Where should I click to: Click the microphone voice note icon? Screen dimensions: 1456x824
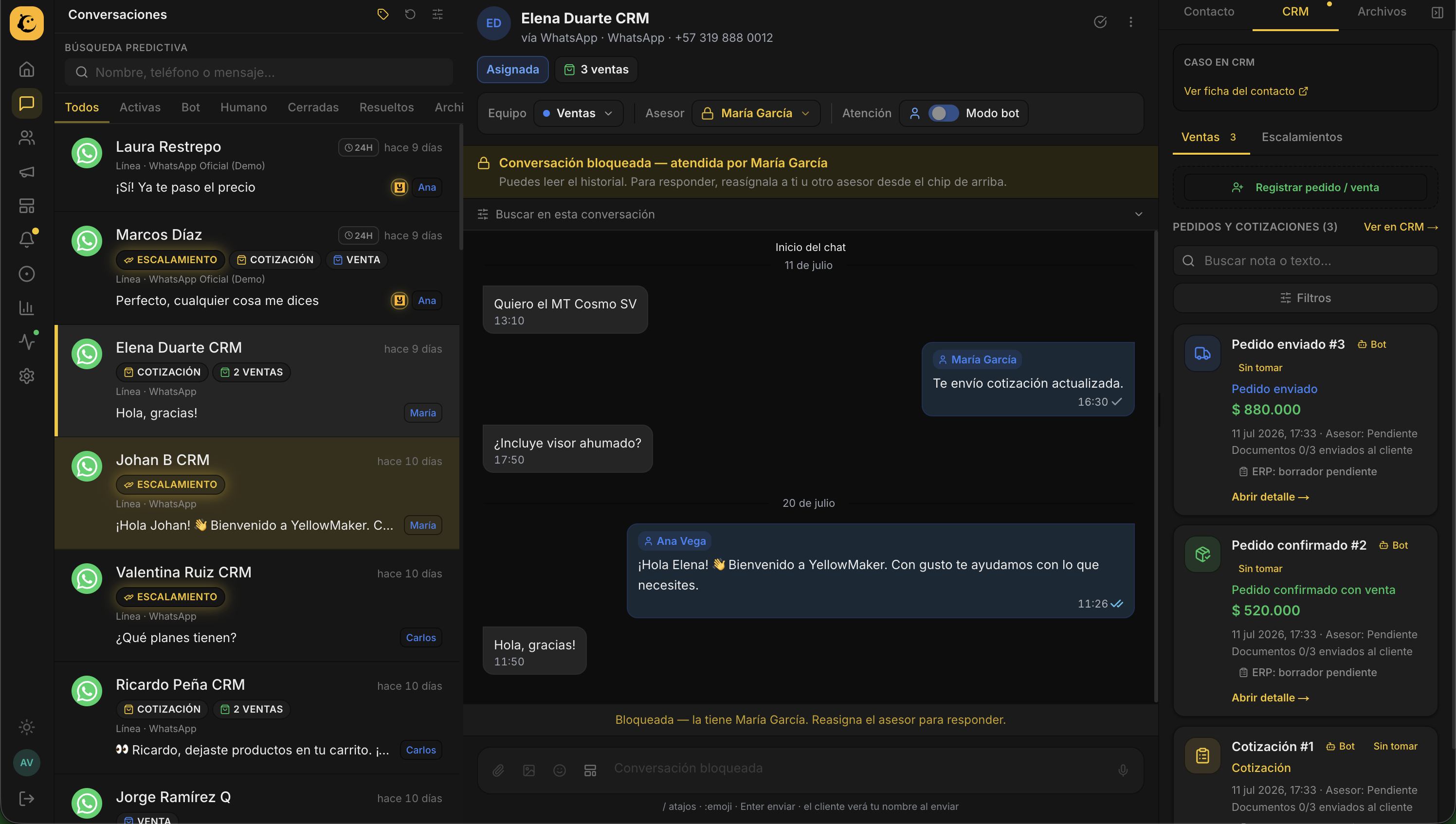point(1123,770)
